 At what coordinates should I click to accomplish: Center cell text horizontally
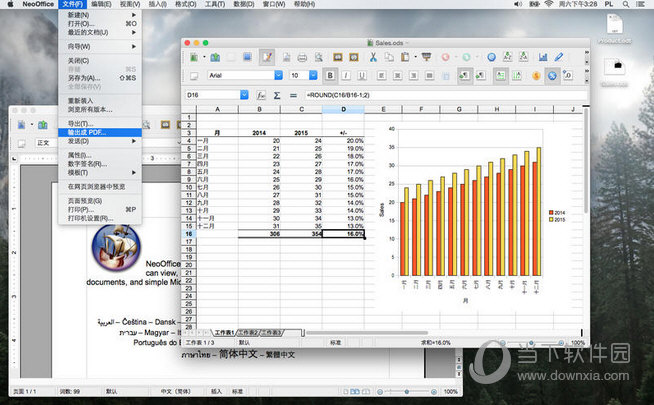point(397,75)
